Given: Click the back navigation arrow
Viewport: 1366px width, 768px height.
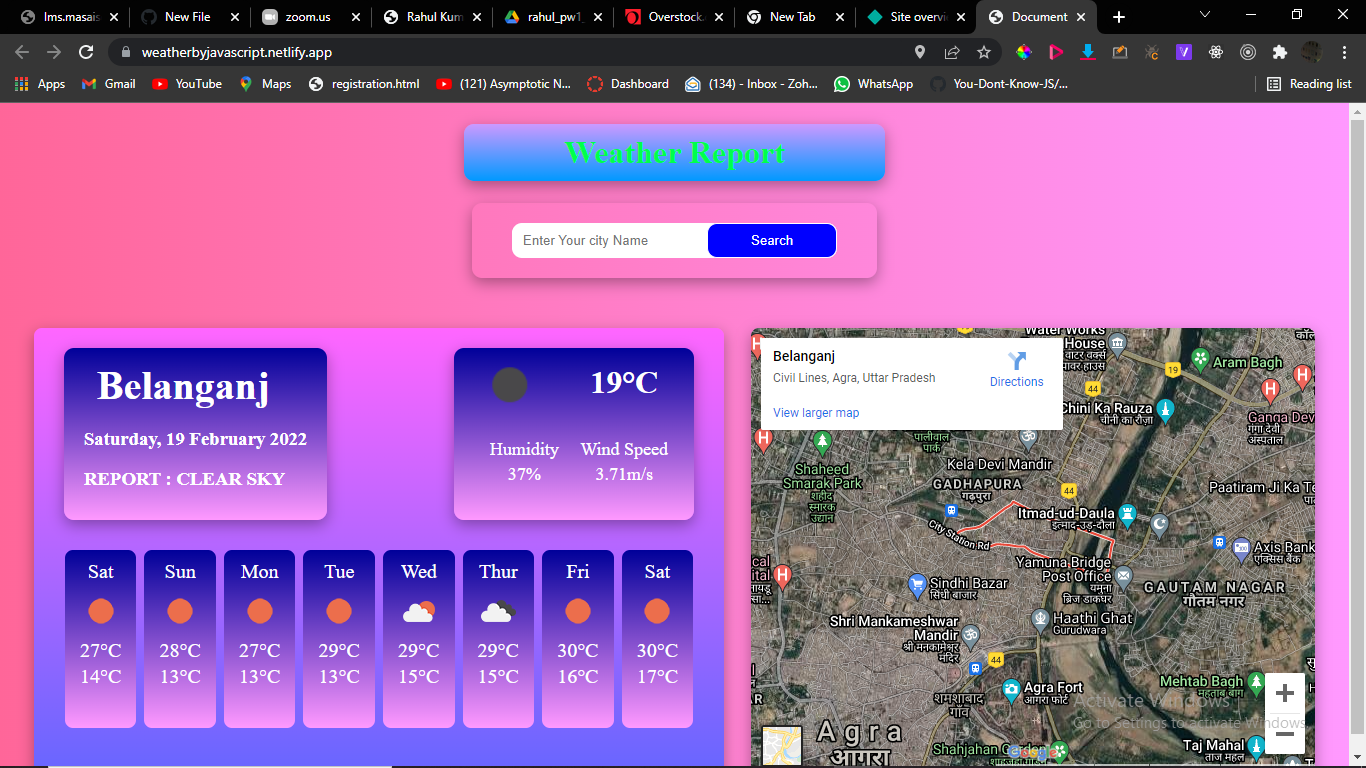Looking at the screenshot, I should (21, 52).
